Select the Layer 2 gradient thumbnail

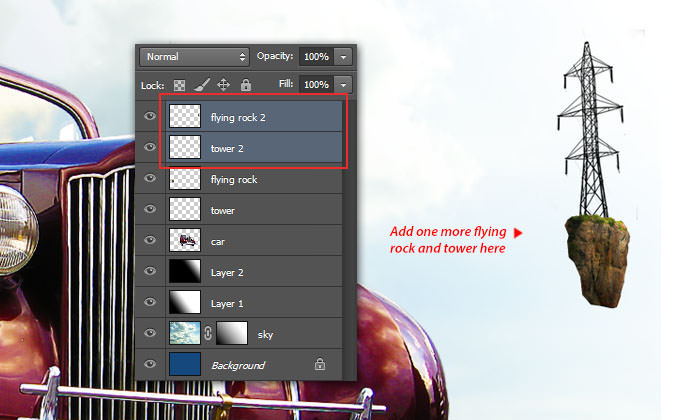(x=185, y=271)
